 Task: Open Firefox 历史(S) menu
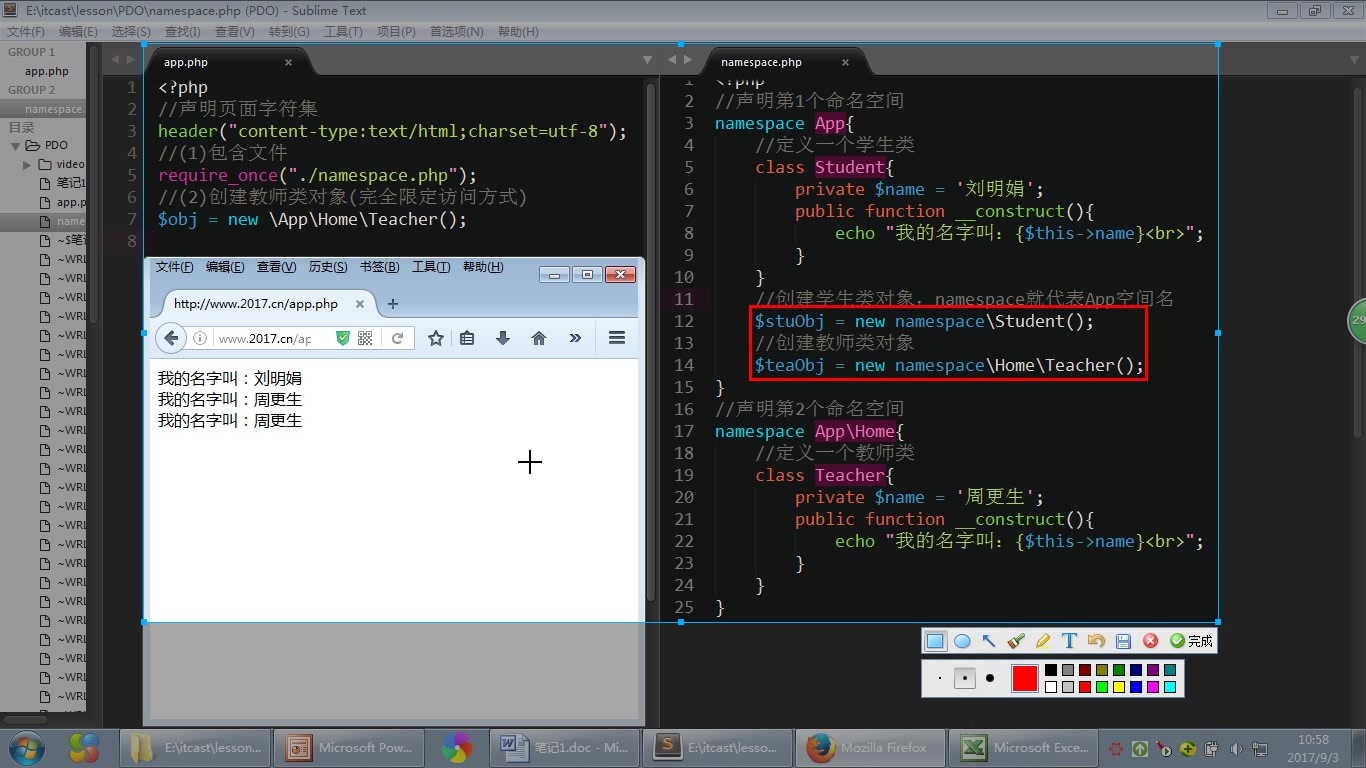pos(328,267)
